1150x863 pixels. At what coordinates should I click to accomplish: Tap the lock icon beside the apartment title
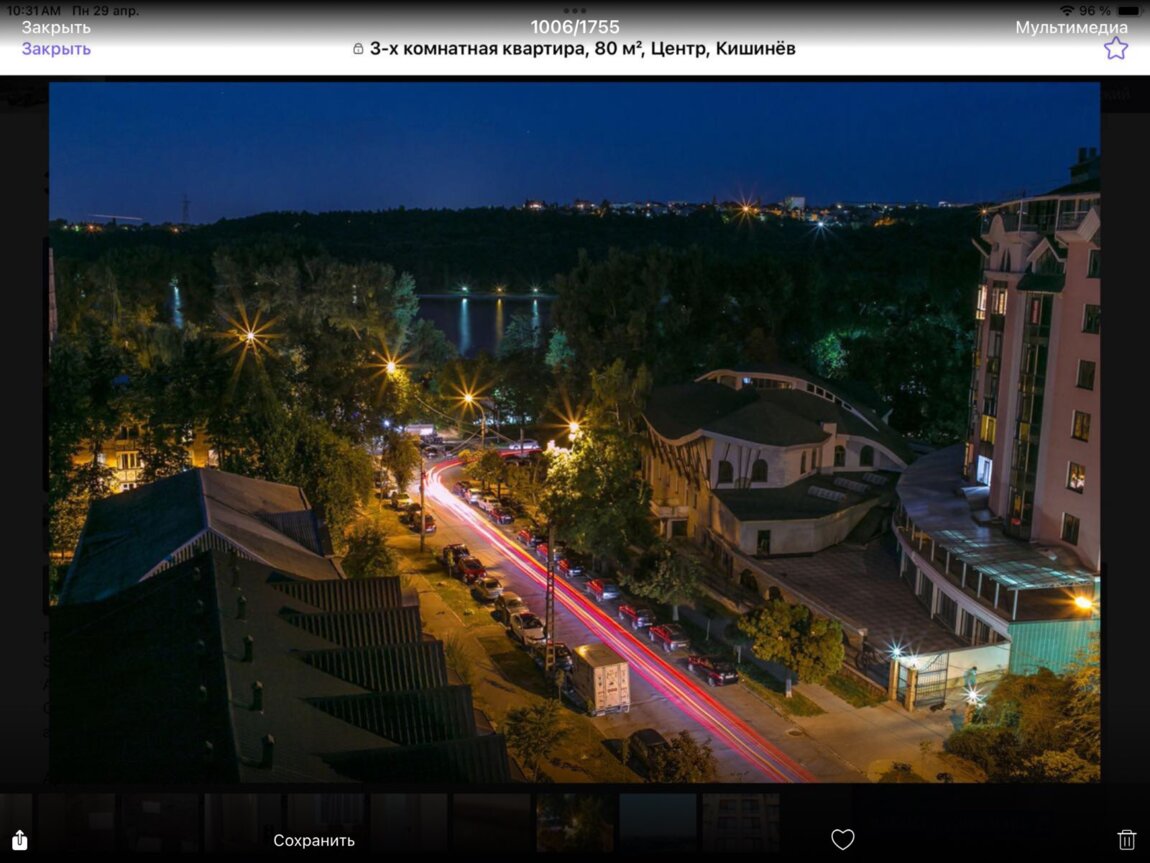[x=358, y=49]
